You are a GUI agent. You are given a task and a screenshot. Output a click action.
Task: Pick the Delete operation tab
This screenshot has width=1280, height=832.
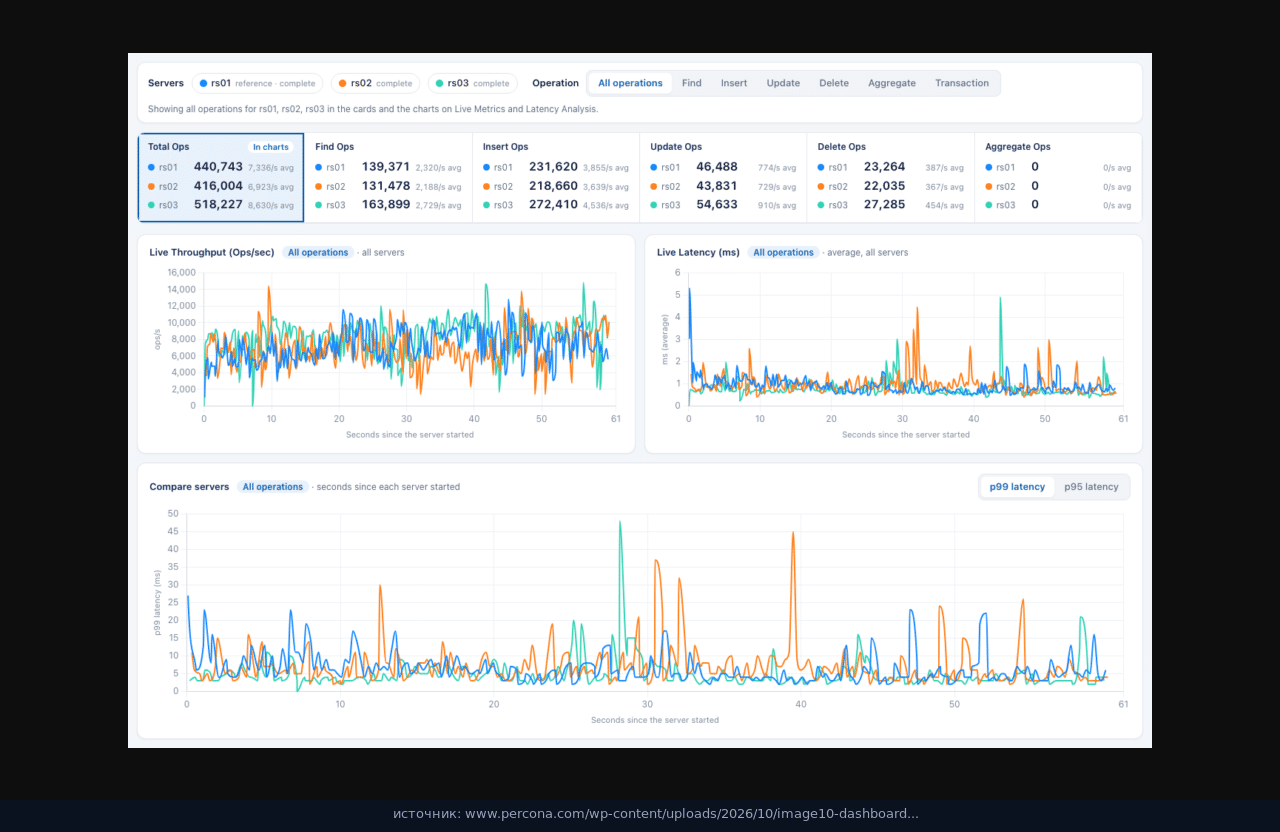[x=834, y=83]
